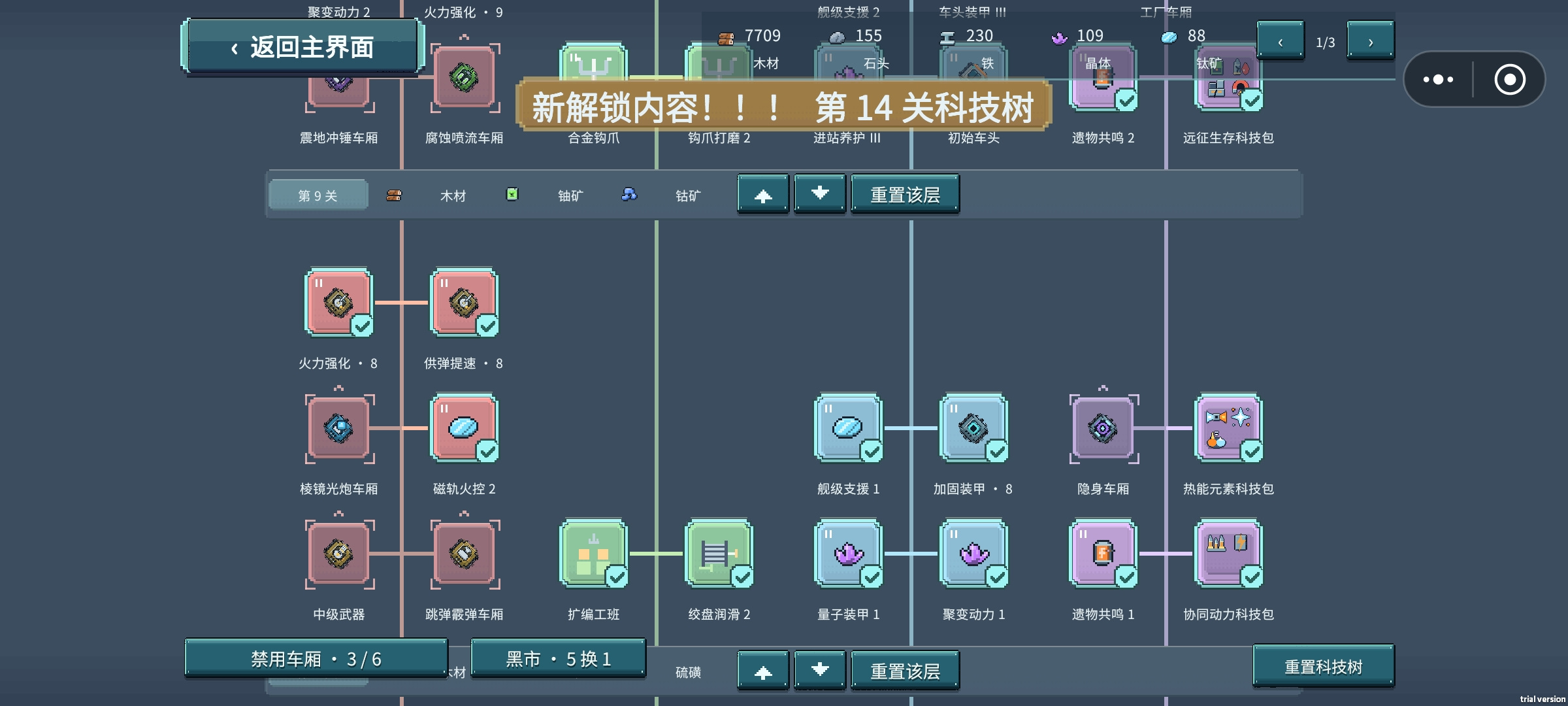Move up from 第 9 关 layer
Viewport: 1568px width, 706px height.
[763, 194]
